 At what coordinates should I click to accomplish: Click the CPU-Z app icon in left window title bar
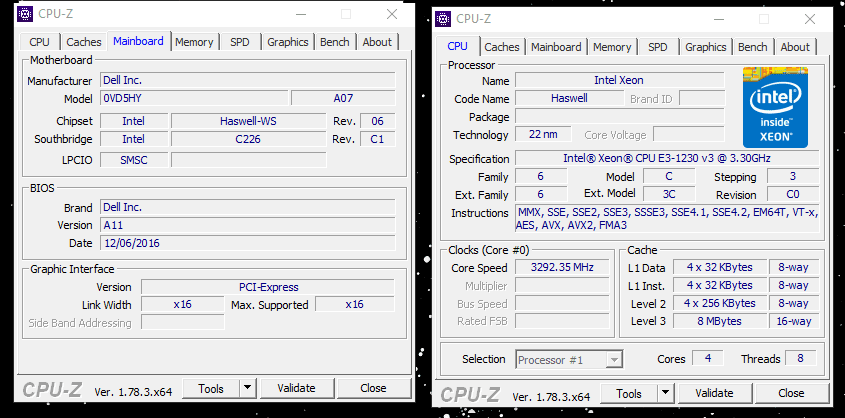click(x=25, y=14)
